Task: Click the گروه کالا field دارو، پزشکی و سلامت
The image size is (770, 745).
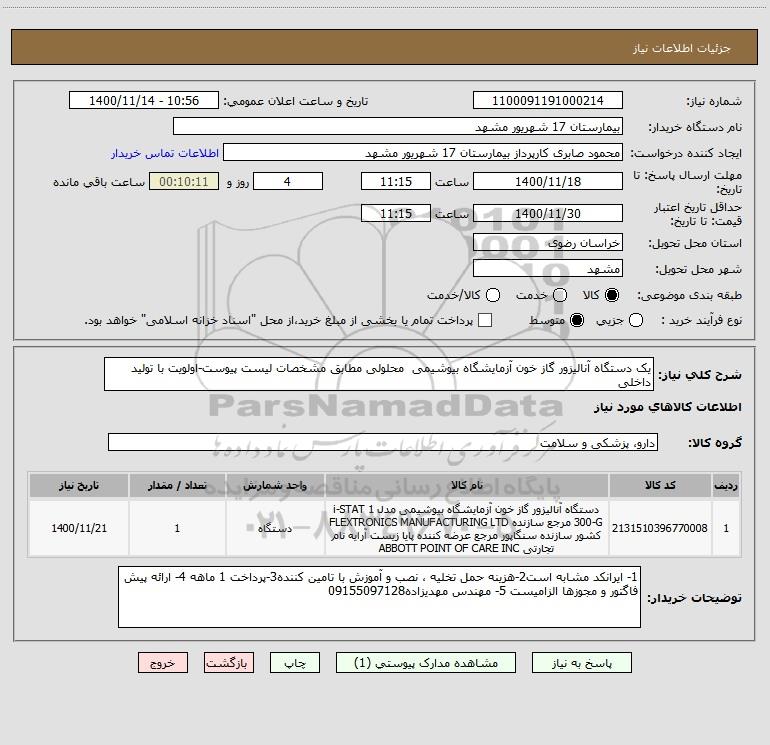Action: 383,442
